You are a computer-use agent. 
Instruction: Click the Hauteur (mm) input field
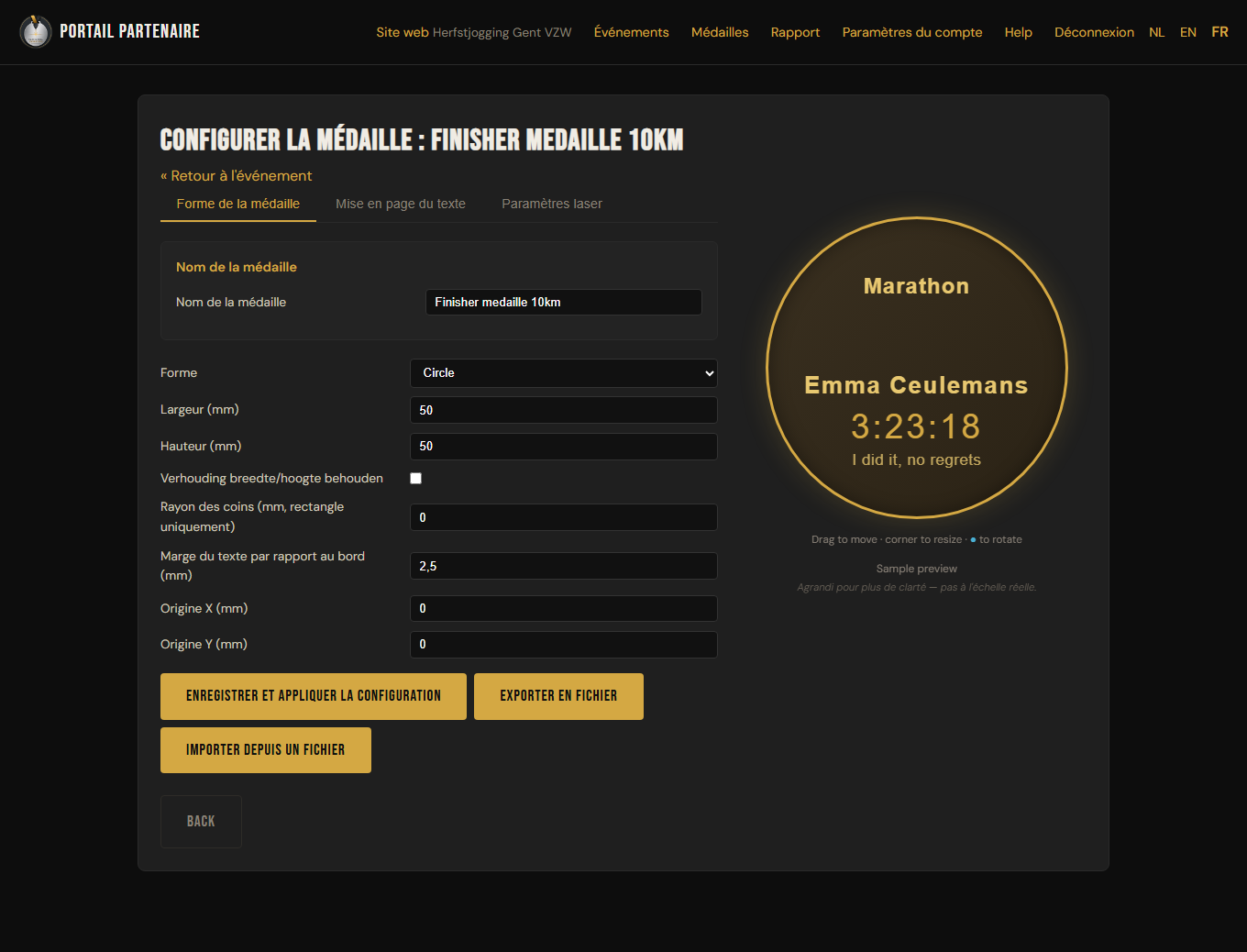click(563, 447)
